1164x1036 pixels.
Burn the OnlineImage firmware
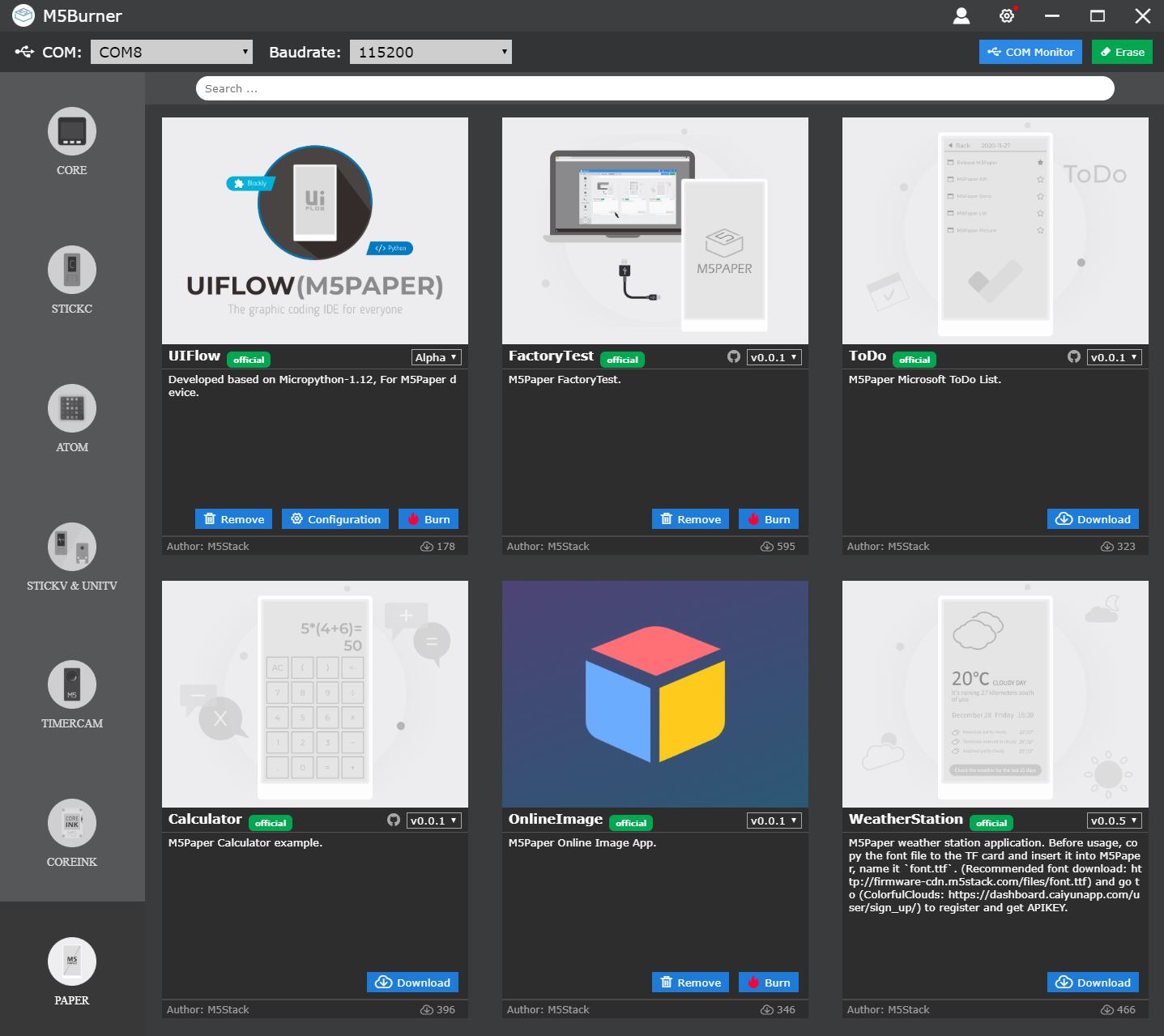click(x=769, y=983)
